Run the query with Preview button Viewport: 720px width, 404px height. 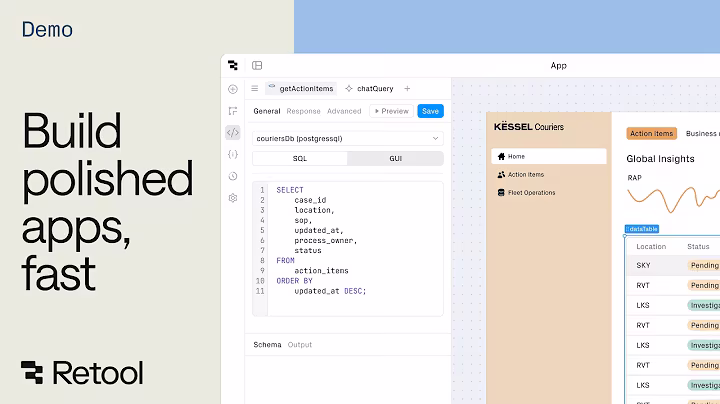(392, 111)
